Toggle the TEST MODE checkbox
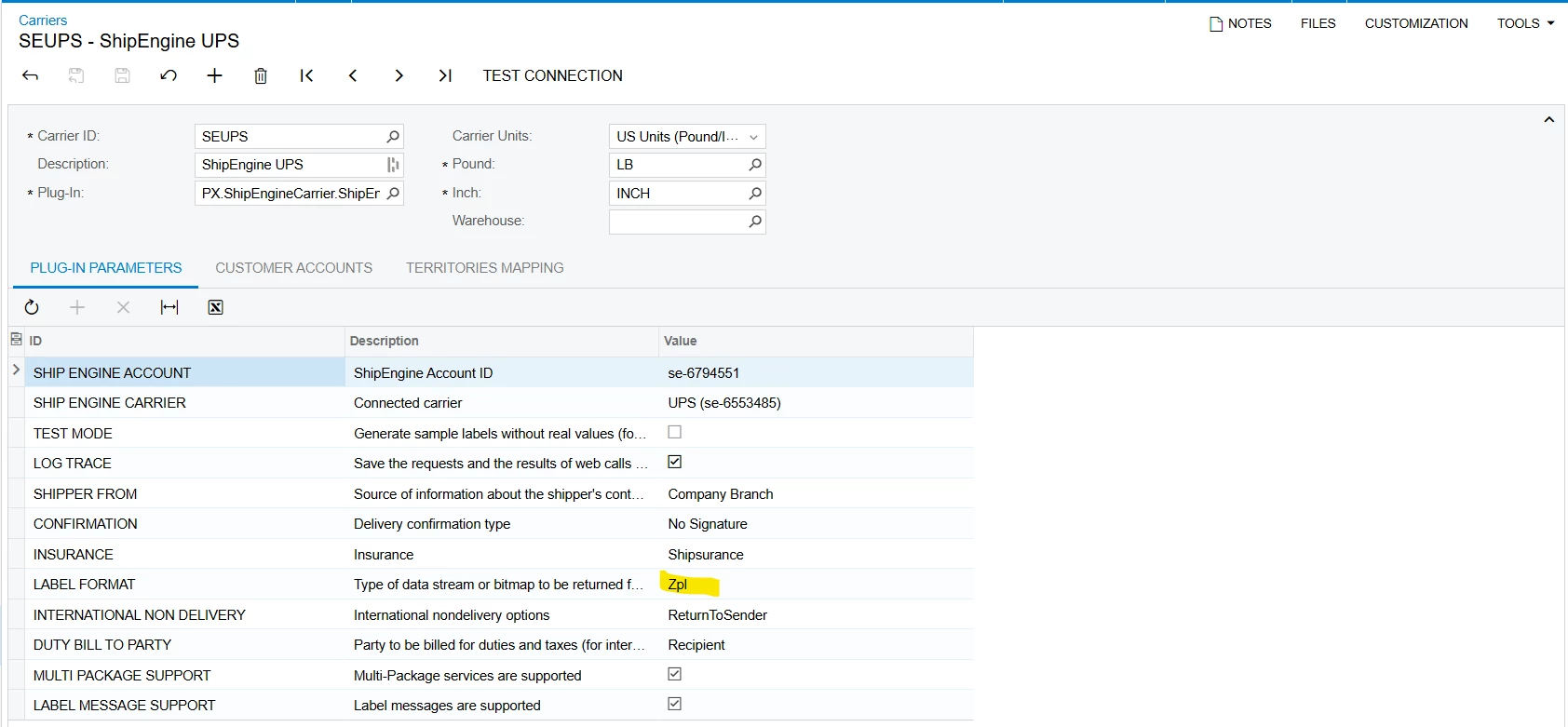 675,432
